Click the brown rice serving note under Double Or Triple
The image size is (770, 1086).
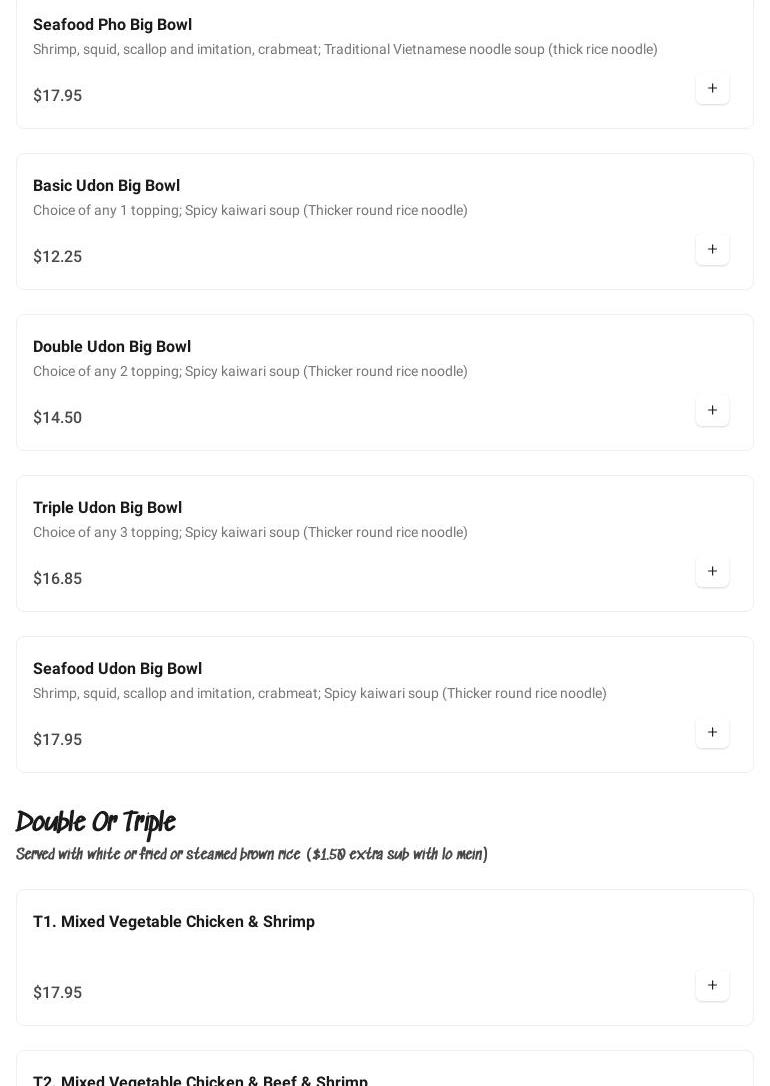point(252,855)
